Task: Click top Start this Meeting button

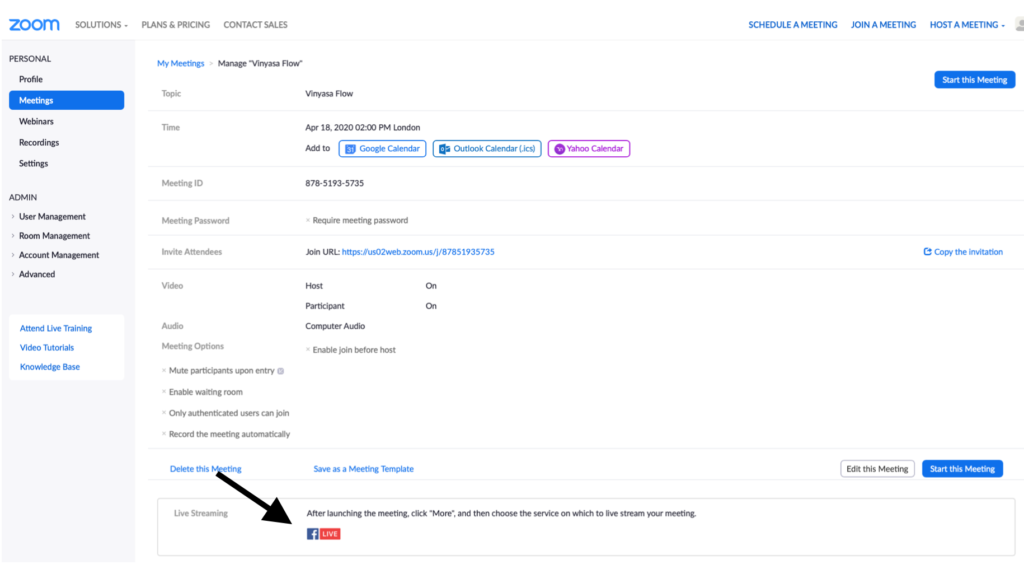Action: click(x=974, y=80)
